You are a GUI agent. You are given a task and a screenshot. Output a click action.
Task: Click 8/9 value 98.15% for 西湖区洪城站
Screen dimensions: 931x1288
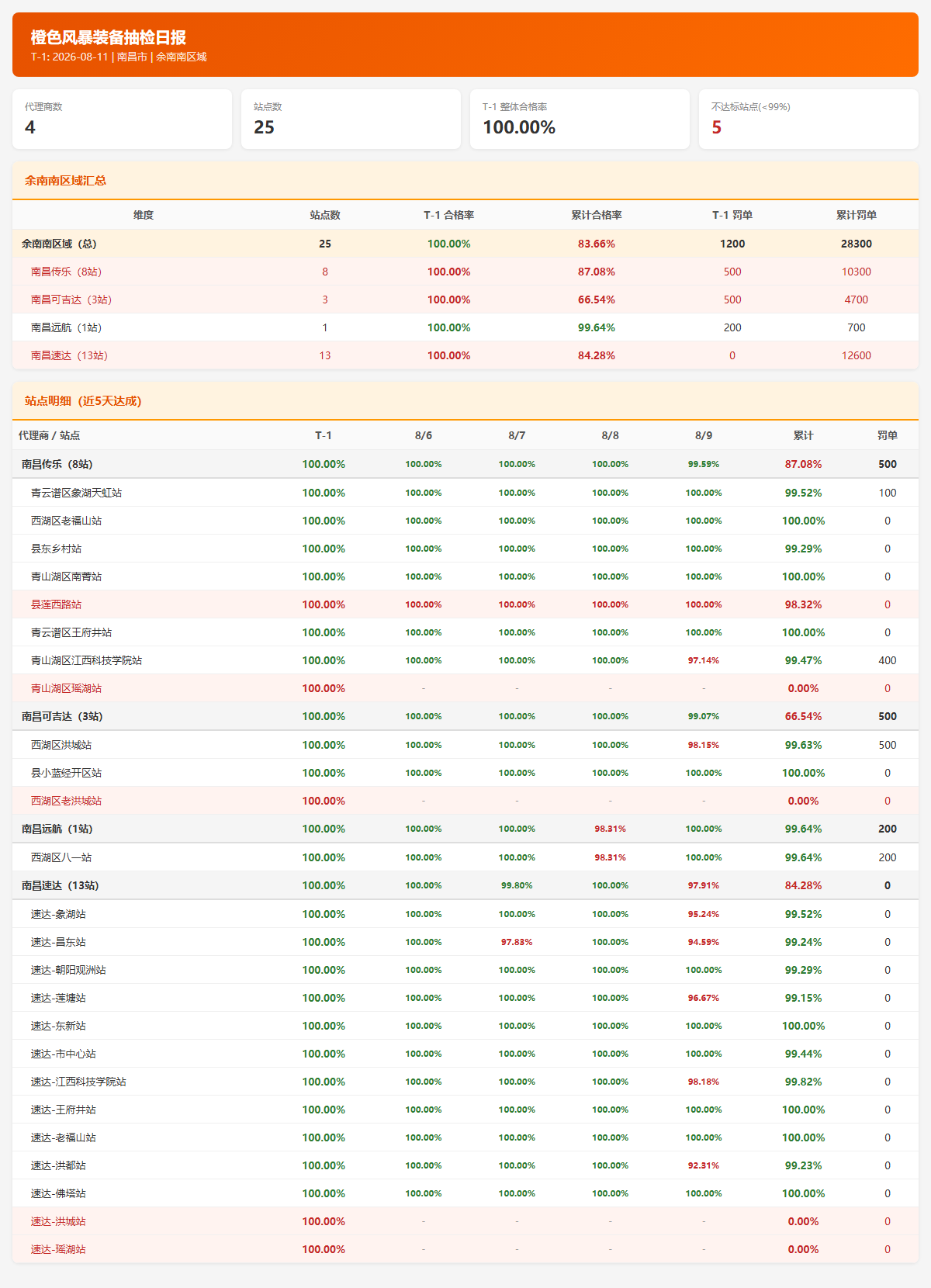tap(704, 745)
